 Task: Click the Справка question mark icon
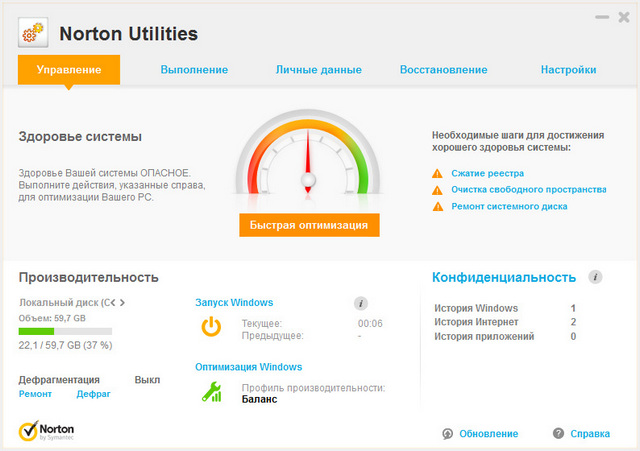559,433
